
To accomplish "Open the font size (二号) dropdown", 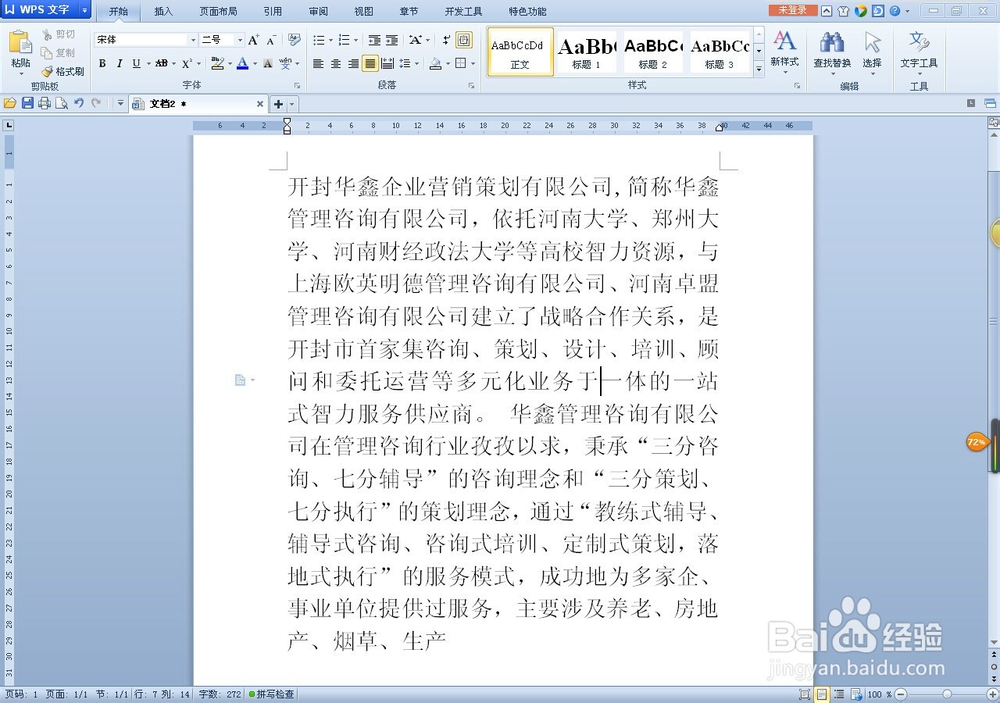I will click(240, 40).
